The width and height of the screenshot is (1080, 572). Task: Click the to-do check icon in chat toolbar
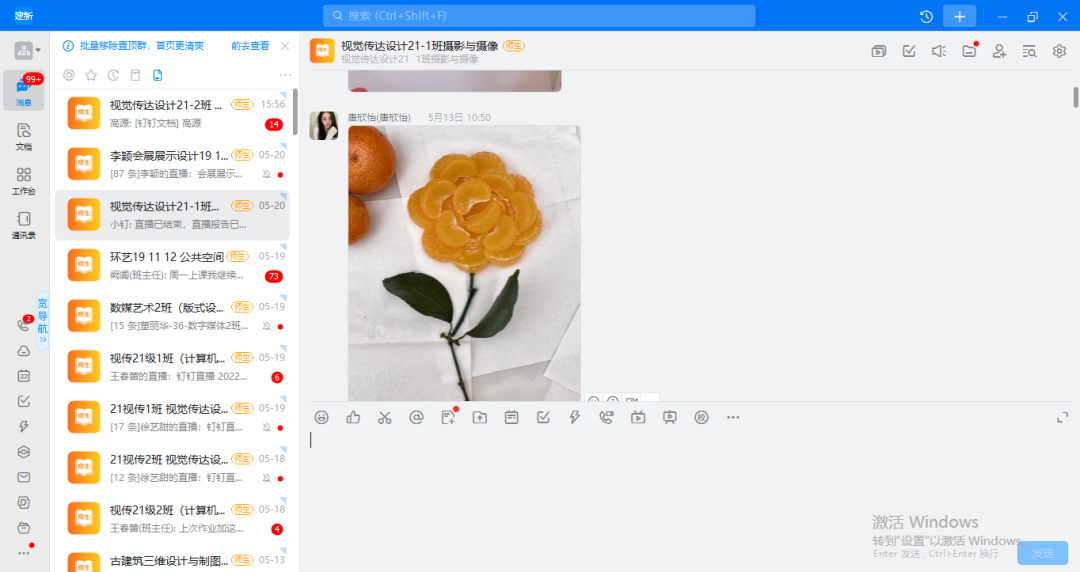click(543, 417)
